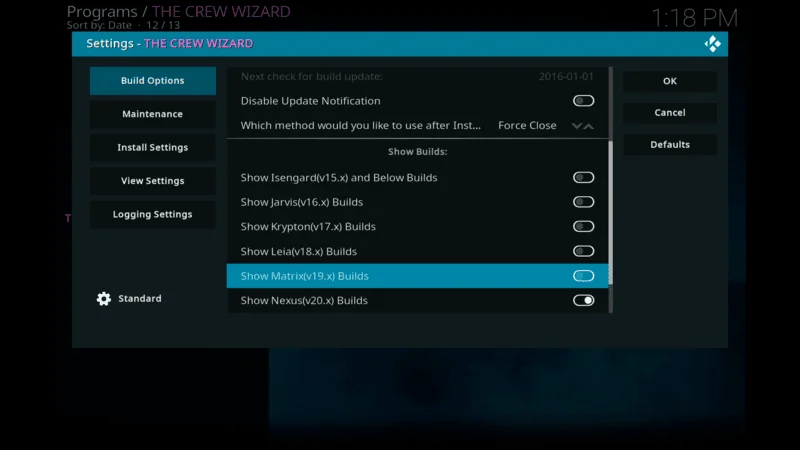Image resolution: width=800 pixels, height=450 pixels.
Task: Open the Build Options category
Action: pos(153,81)
